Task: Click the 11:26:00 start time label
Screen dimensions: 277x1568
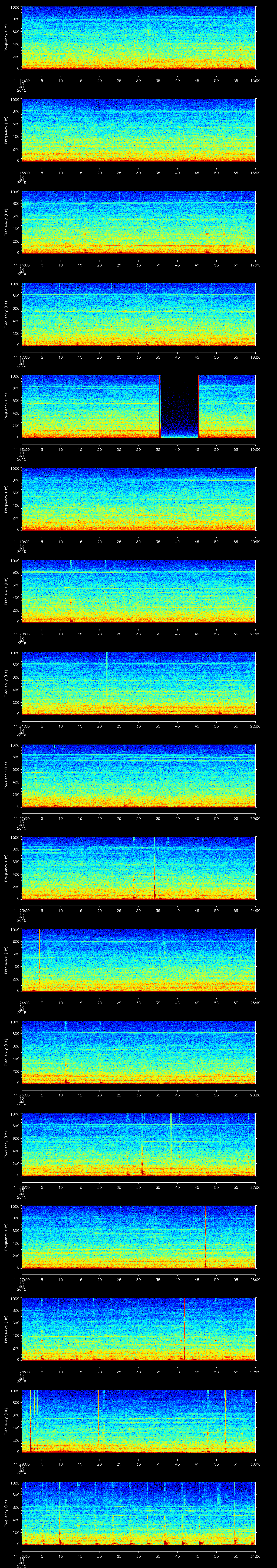Action: click(x=21, y=1187)
